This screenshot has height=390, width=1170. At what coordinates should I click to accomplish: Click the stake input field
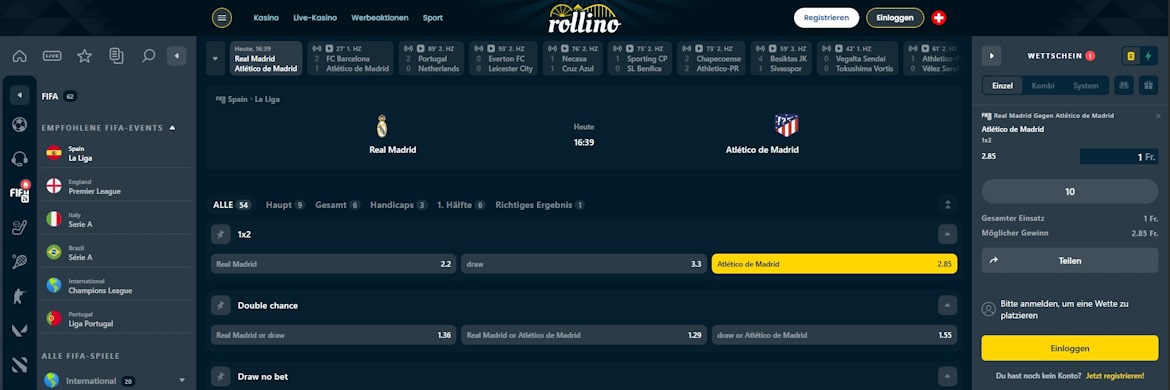1119,157
